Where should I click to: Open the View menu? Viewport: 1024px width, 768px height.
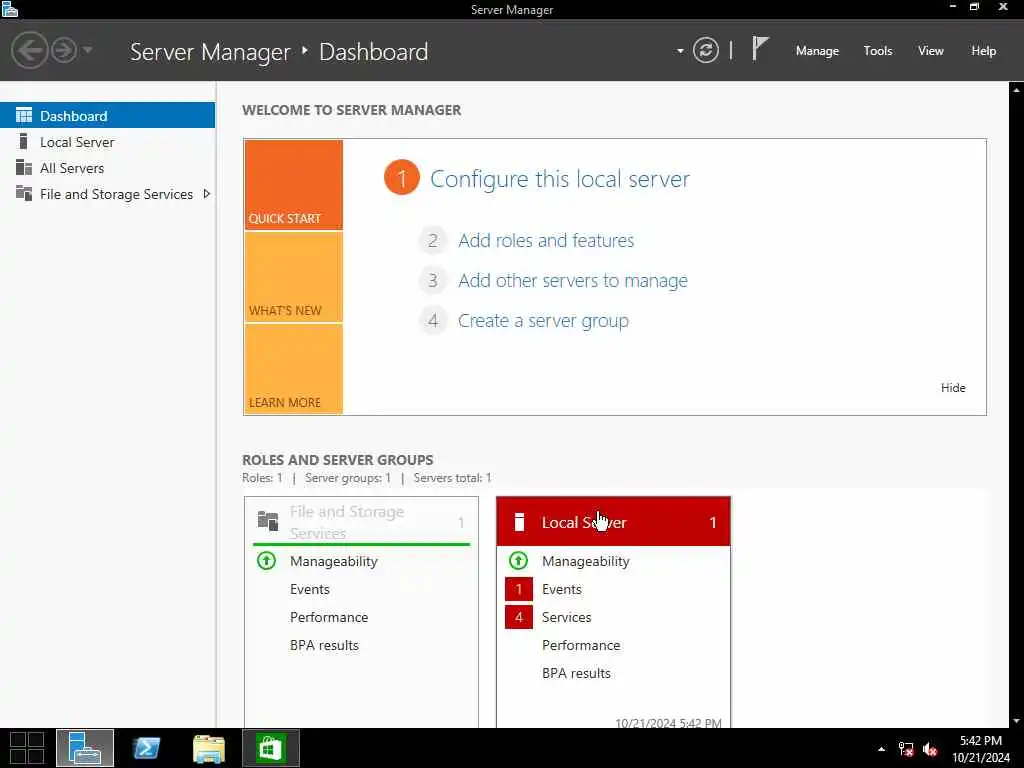pyautogui.click(x=931, y=51)
